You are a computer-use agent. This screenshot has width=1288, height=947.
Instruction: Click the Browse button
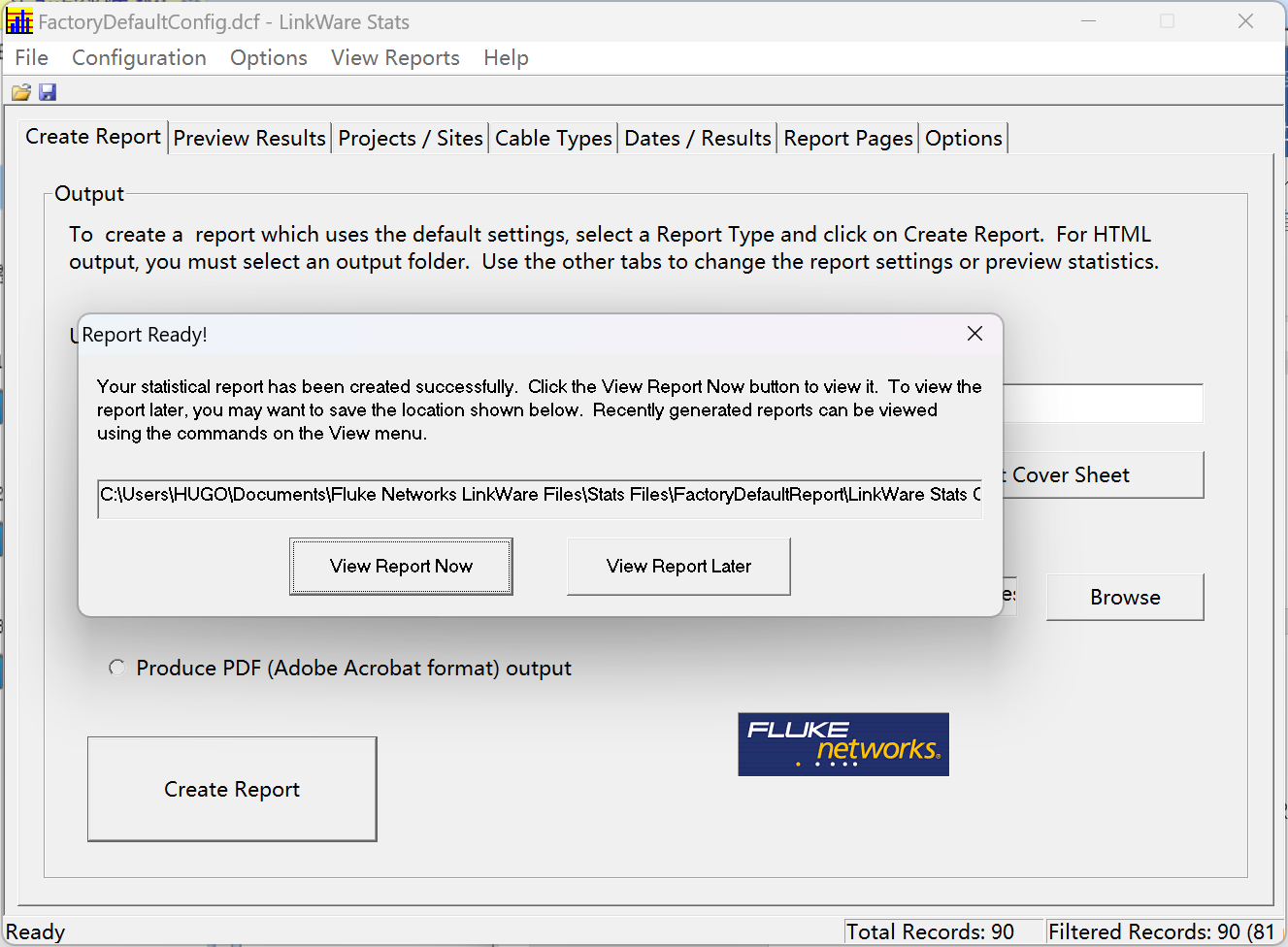[1124, 598]
